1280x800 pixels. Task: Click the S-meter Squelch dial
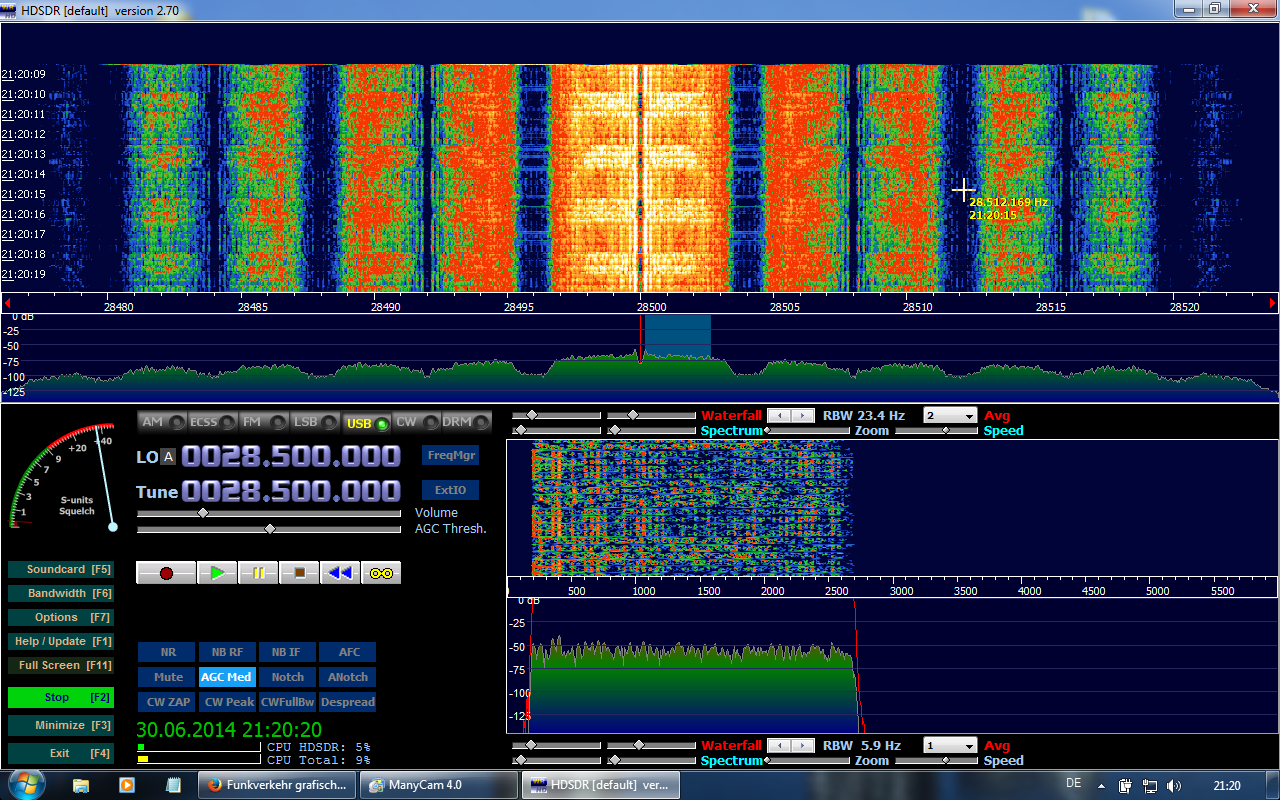[x=62, y=477]
